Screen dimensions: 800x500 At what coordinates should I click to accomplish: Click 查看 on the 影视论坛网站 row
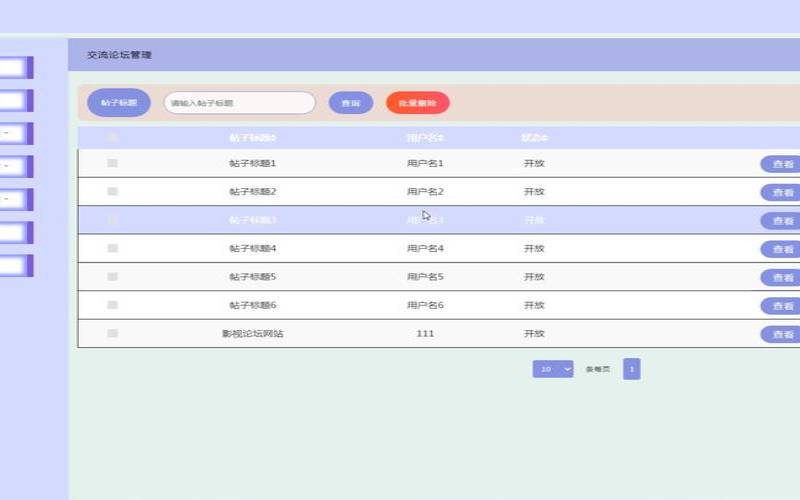point(780,334)
